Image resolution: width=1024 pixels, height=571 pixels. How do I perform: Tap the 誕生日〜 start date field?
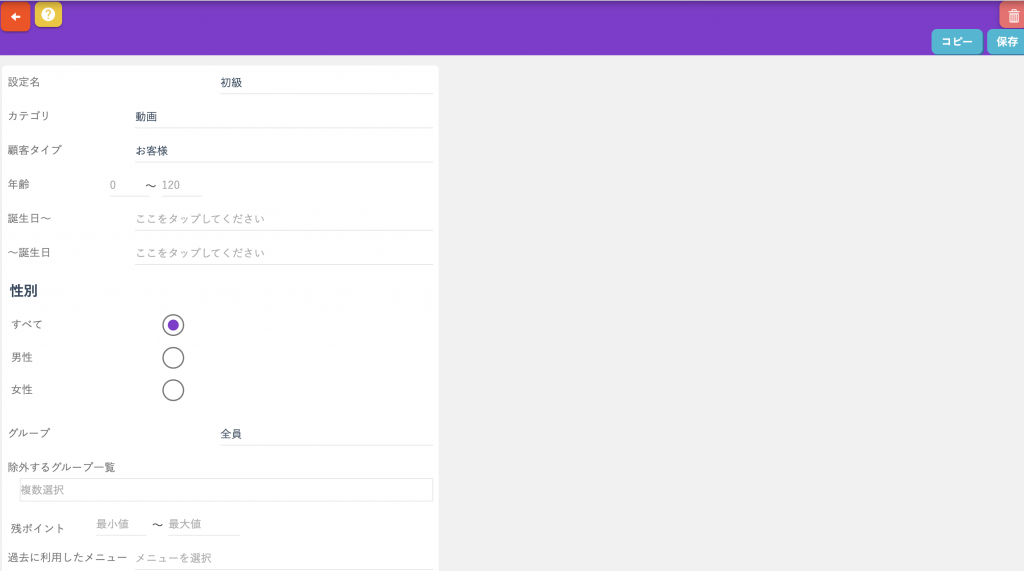pos(283,219)
